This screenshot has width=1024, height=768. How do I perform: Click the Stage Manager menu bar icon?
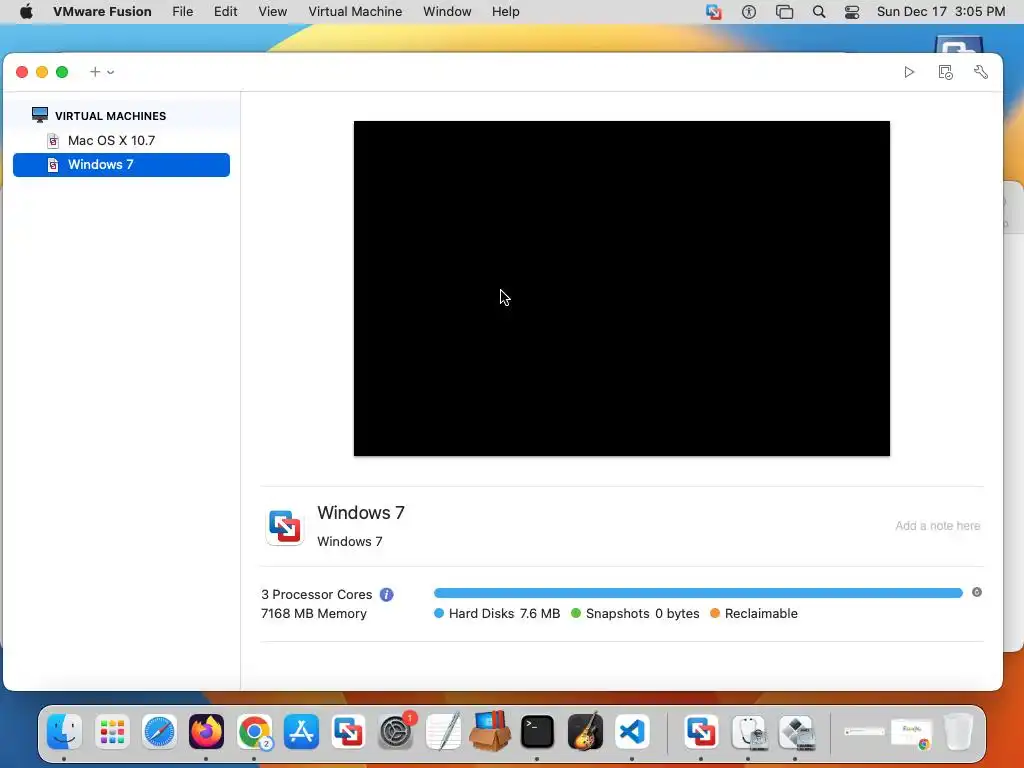[784, 12]
